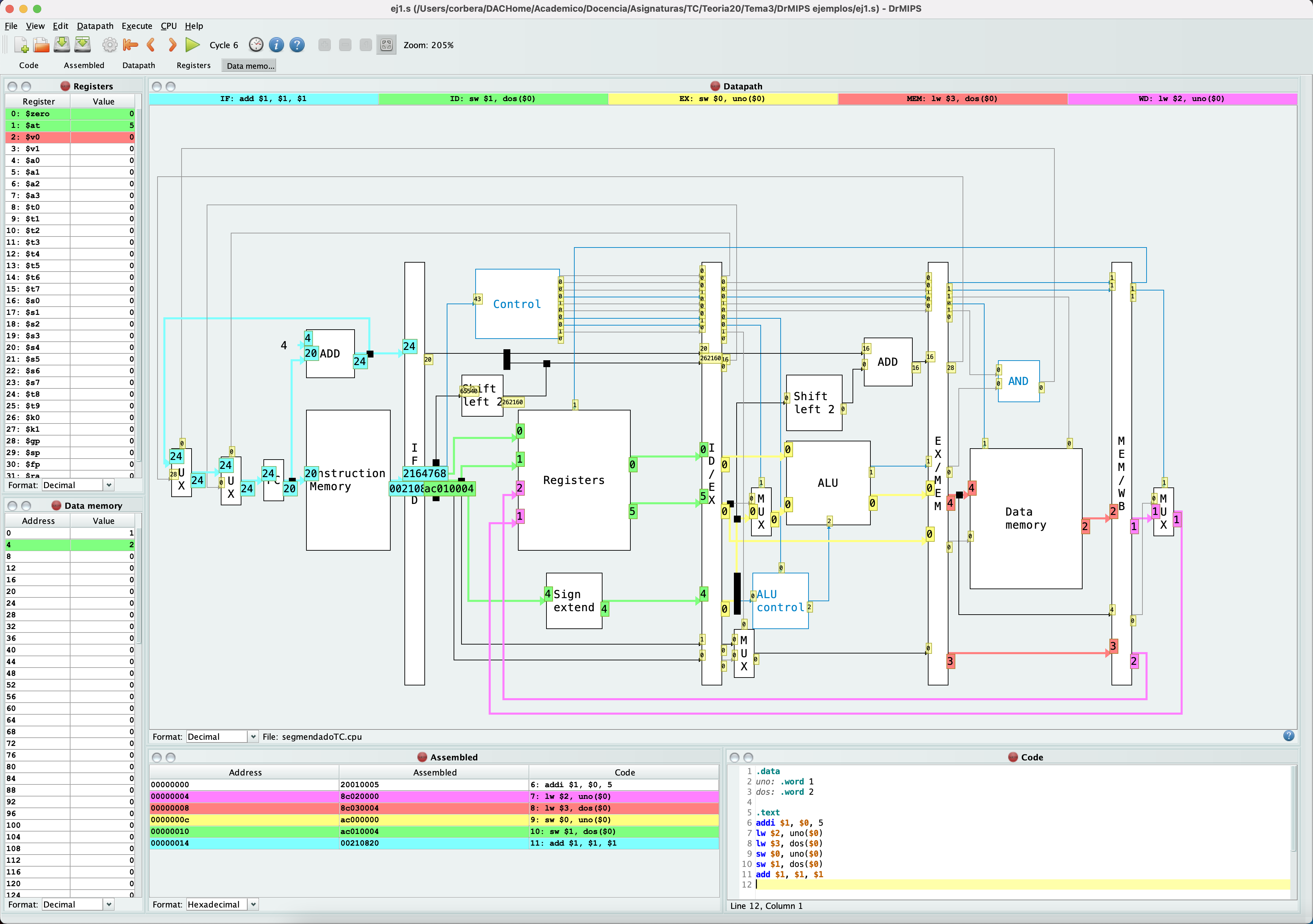The width and height of the screenshot is (1313, 924).
Task: Open the Edit menu
Action: (x=60, y=26)
